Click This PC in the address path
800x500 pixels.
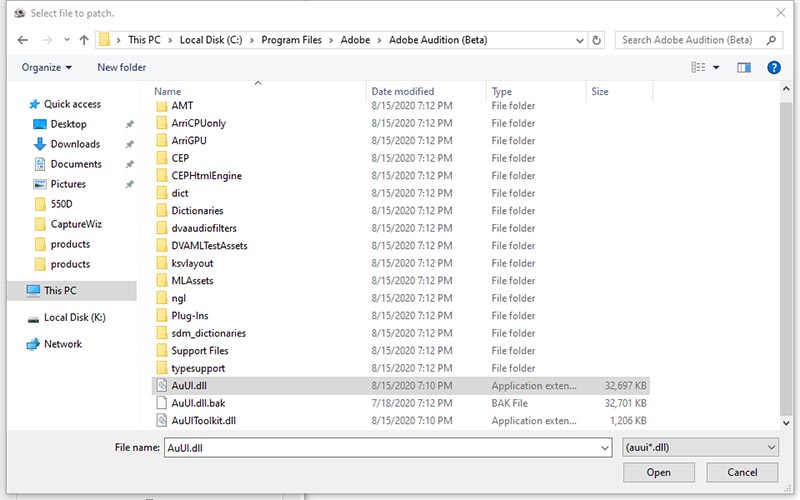coord(144,40)
